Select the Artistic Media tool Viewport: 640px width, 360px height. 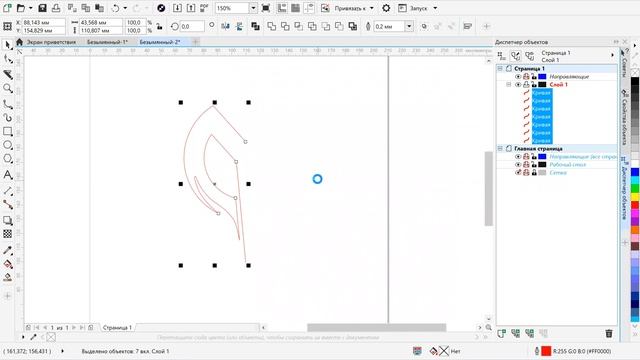(7, 118)
